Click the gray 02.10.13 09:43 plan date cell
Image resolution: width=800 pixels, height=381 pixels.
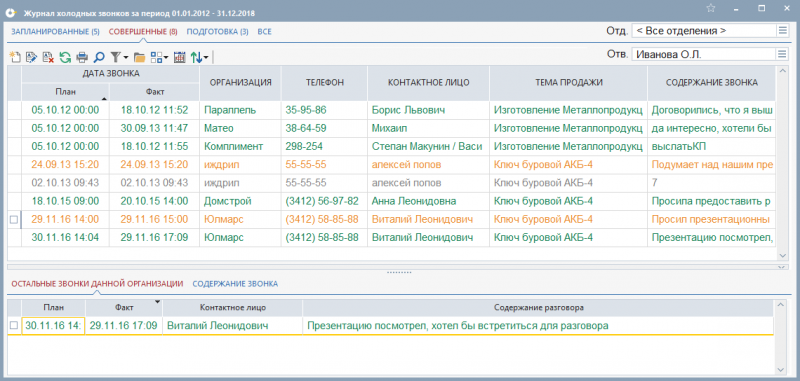click(65, 183)
